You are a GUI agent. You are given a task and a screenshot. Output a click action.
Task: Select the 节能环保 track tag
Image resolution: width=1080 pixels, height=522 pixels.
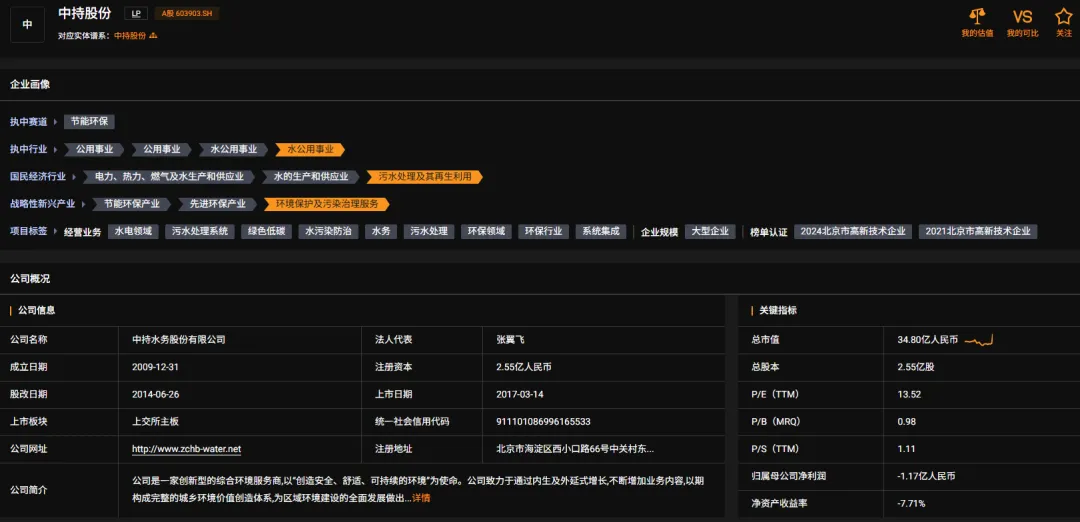pyautogui.click(x=90, y=122)
